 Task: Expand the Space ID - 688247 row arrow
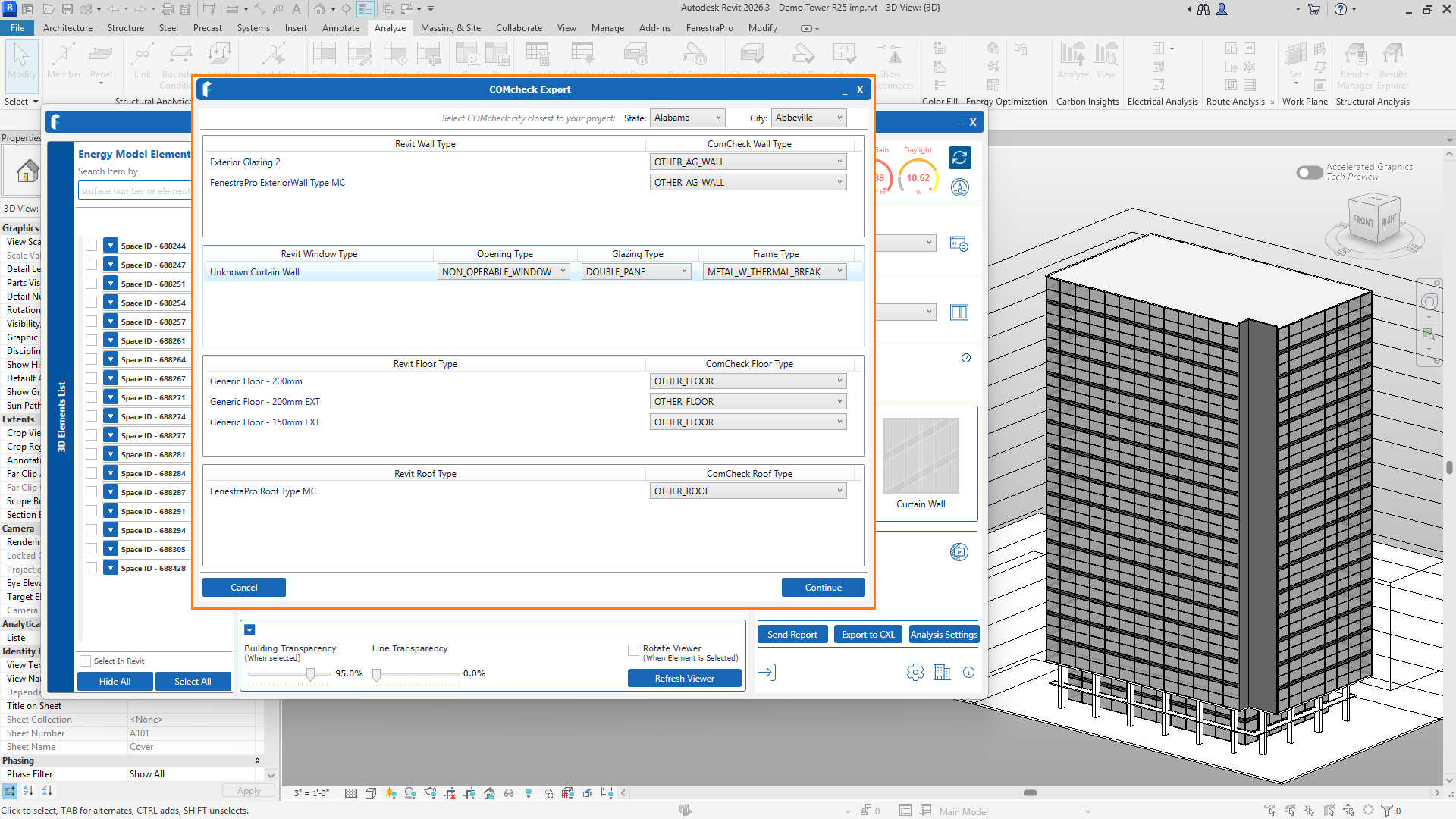pos(111,265)
